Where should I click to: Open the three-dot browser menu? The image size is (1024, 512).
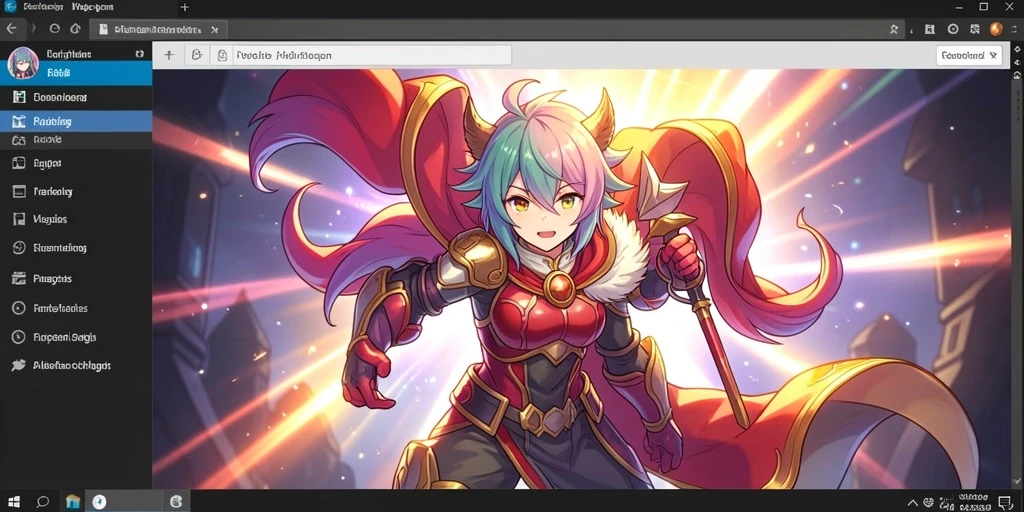point(1016,29)
